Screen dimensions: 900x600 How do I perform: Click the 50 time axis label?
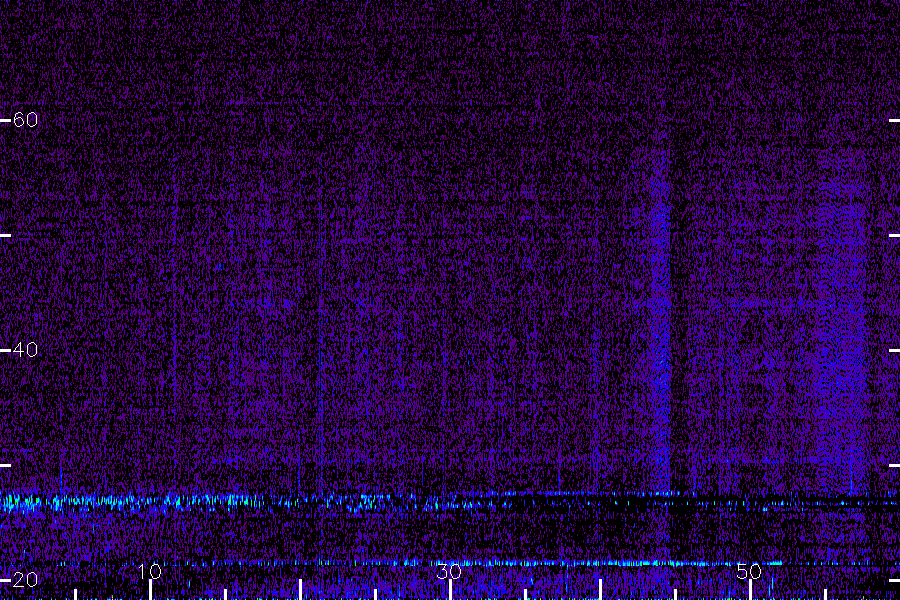[x=749, y=571]
